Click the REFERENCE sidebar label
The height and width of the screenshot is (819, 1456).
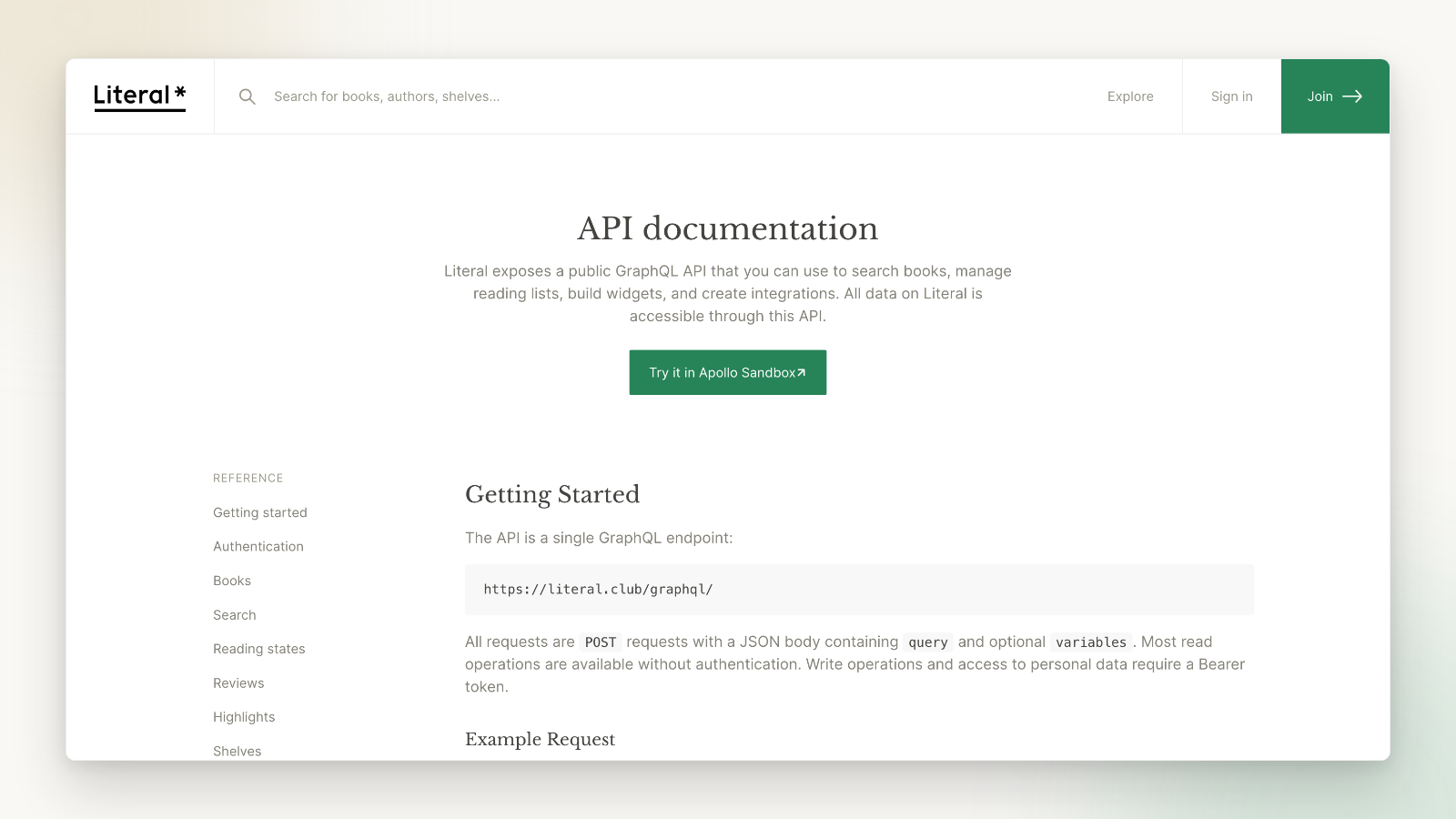(248, 478)
